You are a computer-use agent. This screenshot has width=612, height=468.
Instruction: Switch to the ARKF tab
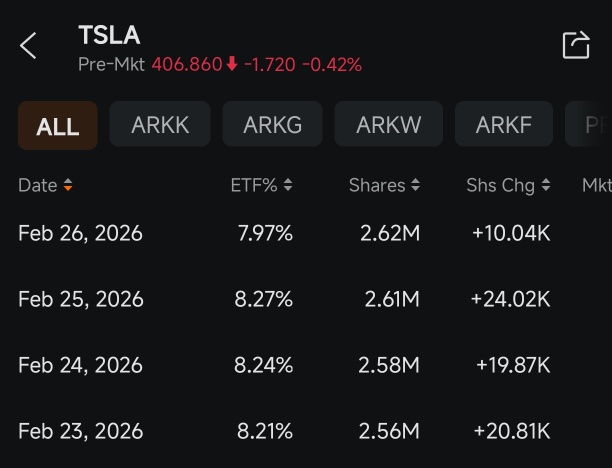coord(504,124)
